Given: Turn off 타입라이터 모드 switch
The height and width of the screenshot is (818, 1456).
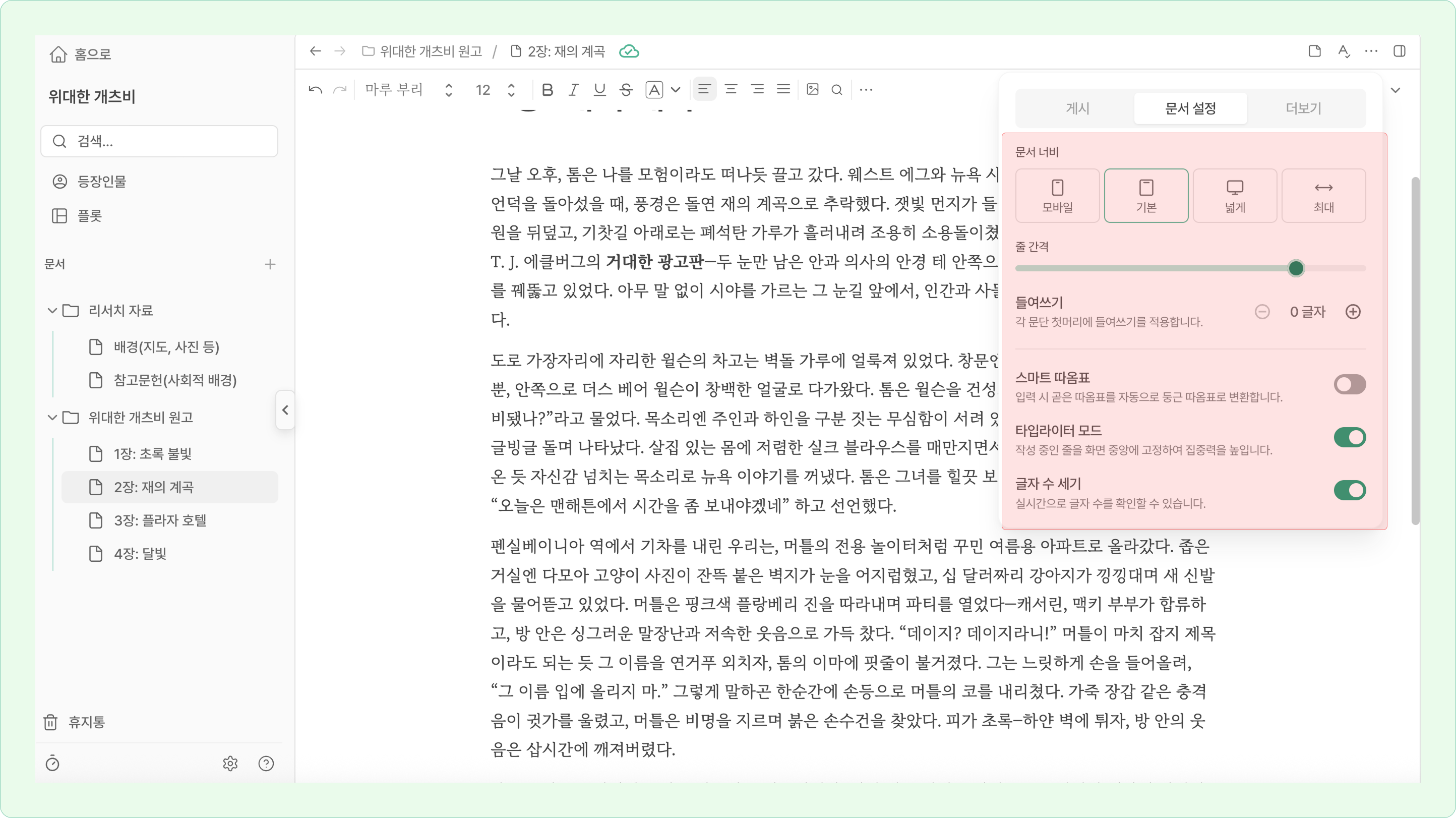Looking at the screenshot, I should (x=1350, y=438).
